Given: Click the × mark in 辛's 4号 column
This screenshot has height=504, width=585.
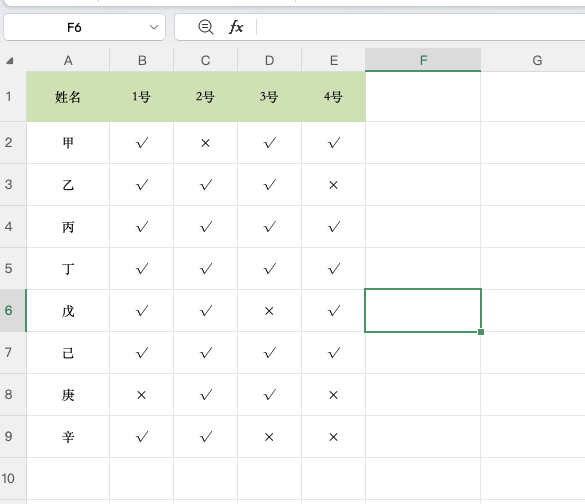Looking at the screenshot, I should [334, 437].
